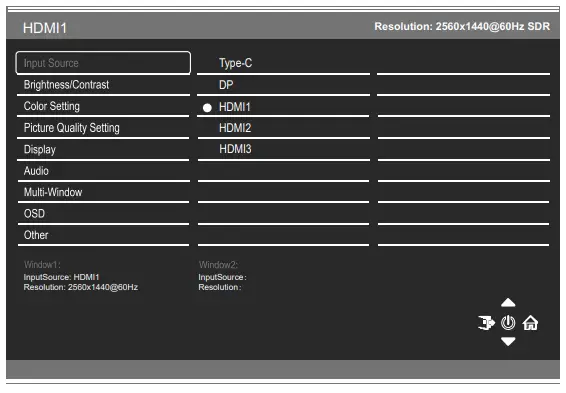The height and width of the screenshot is (393, 566).
Task: Open the OSD menu
Action: click(x=103, y=214)
